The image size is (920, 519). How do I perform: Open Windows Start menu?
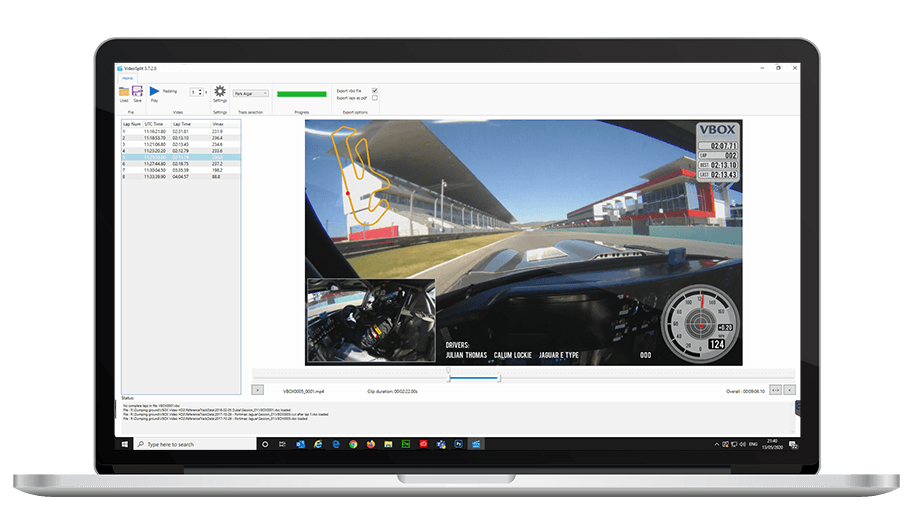point(126,443)
